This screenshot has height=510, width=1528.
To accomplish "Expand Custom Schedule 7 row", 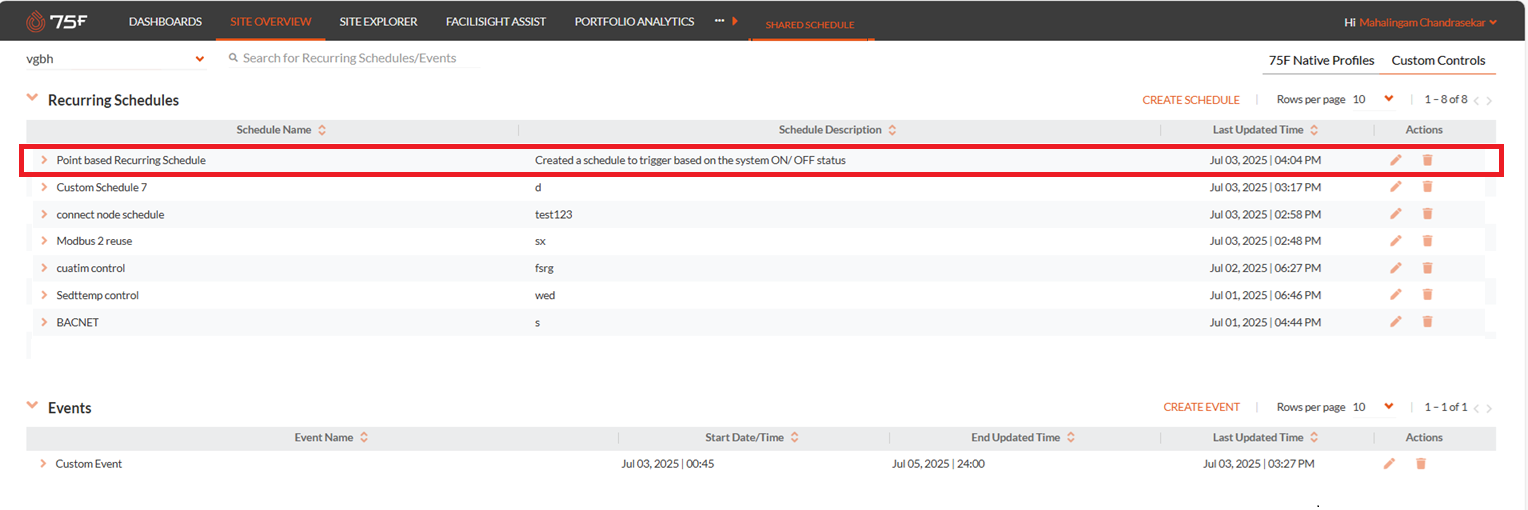I will [x=45, y=187].
